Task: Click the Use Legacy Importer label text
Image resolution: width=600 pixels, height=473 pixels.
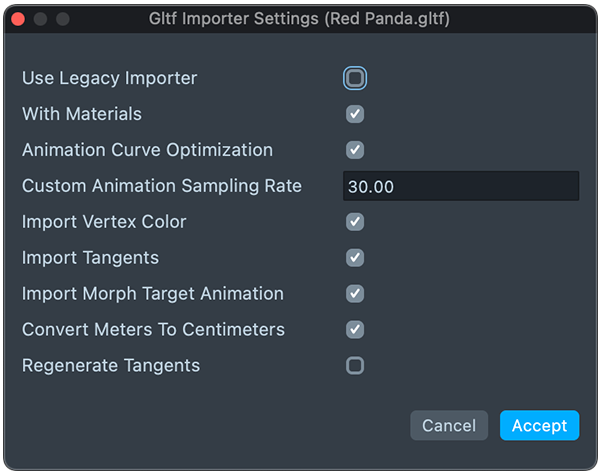Action: tap(110, 78)
